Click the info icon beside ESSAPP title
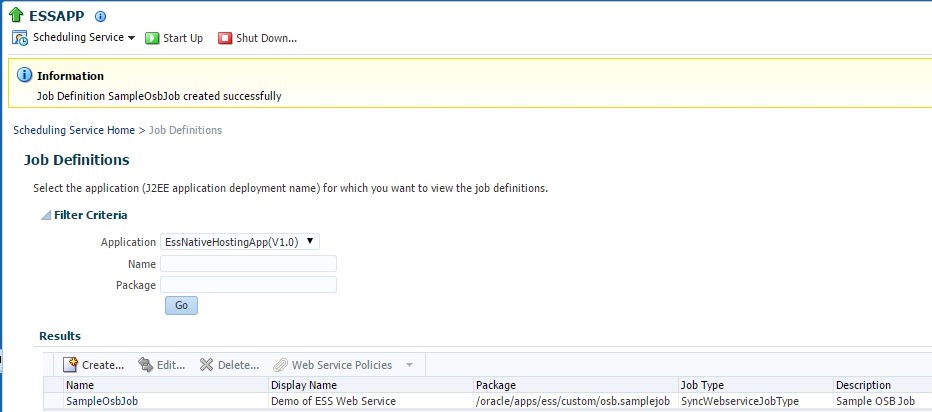This screenshot has width=932, height=412. [x=100, y=17]
